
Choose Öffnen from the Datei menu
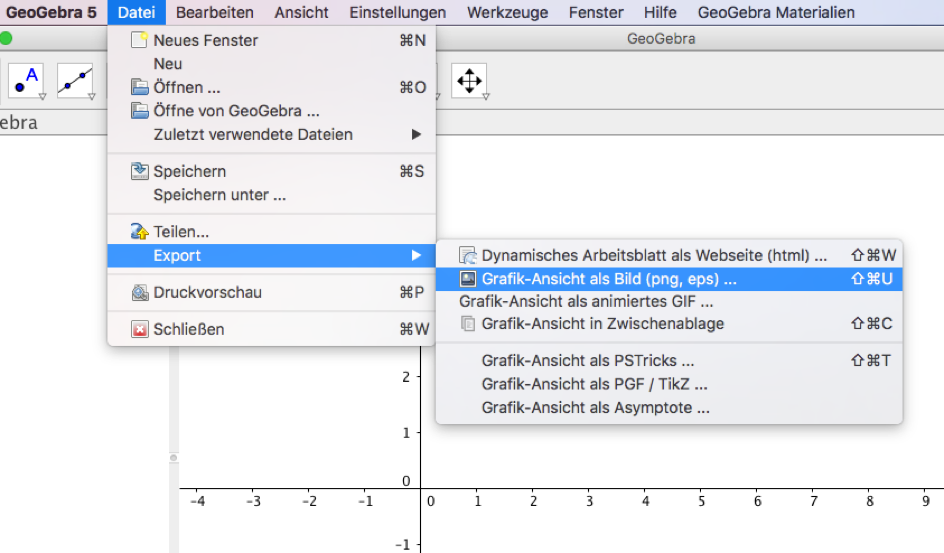coord(186,87)
